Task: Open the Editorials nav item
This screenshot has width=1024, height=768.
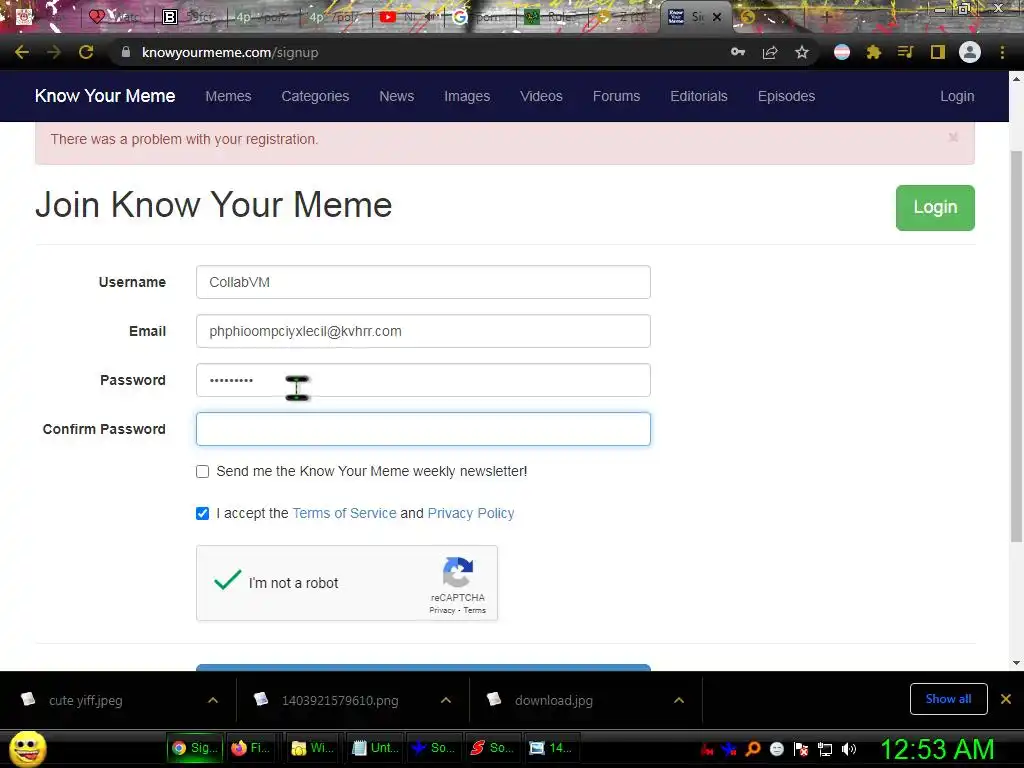Action: (x=699, y=96)
